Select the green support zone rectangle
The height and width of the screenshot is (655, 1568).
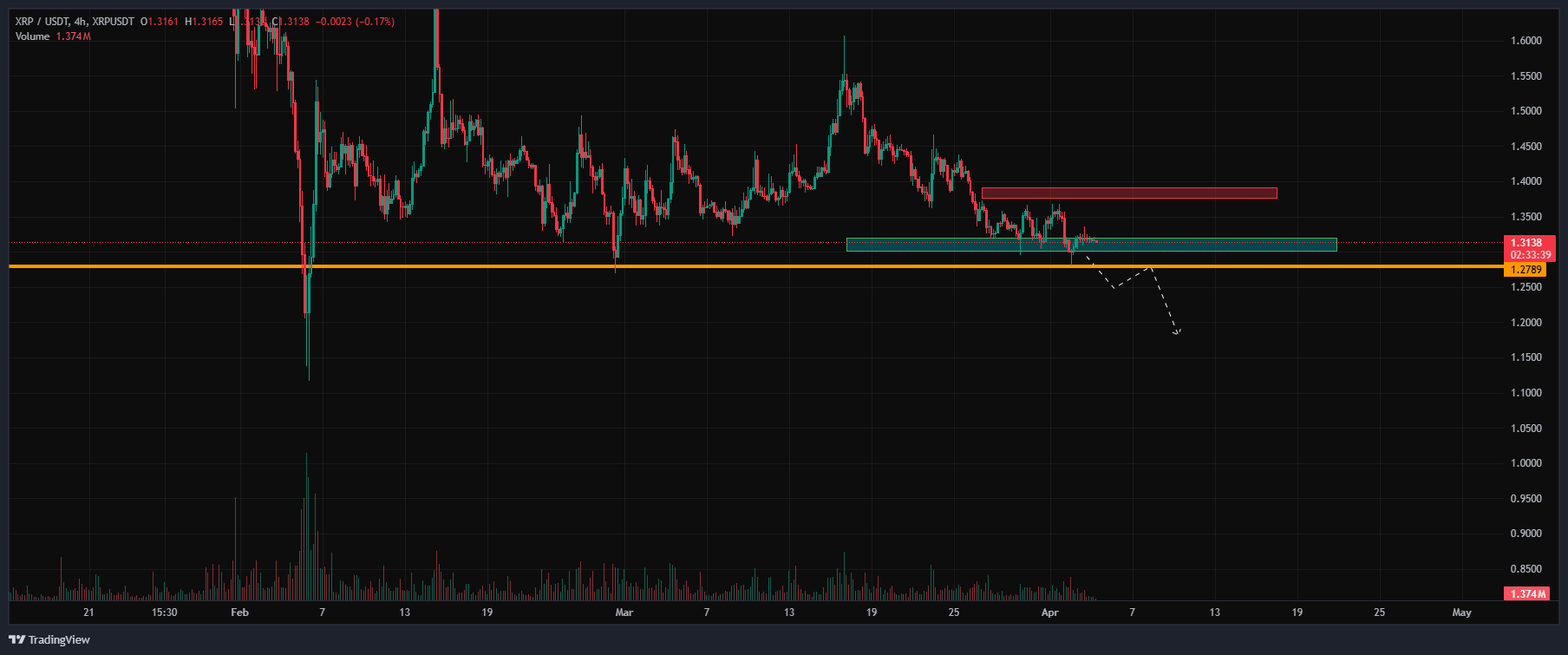[x=1214, y=245]
